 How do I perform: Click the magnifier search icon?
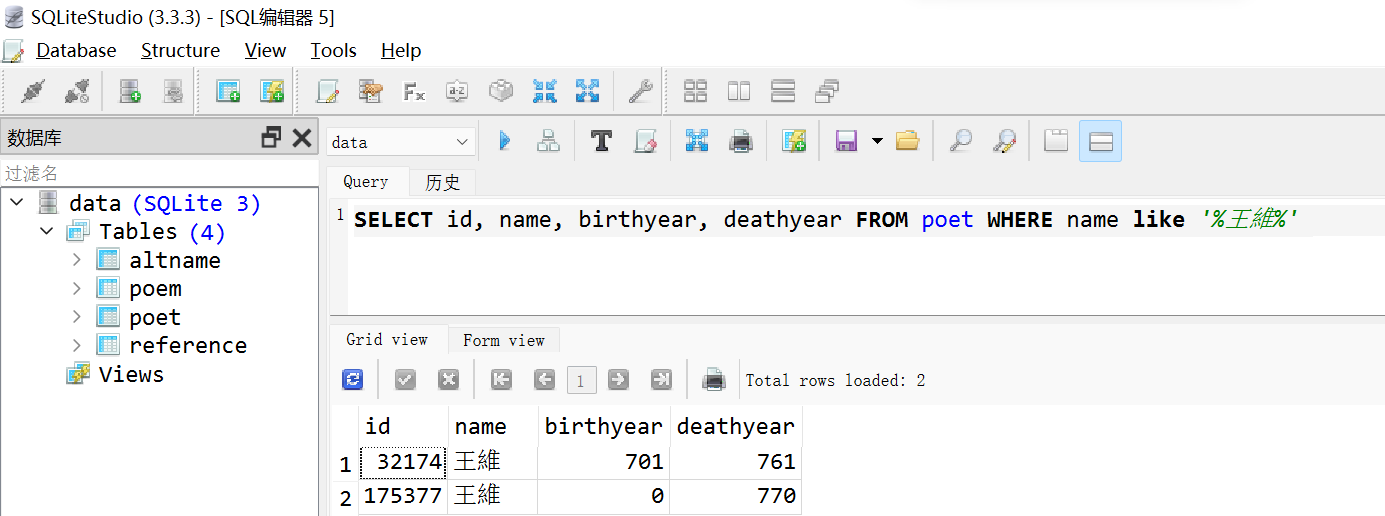coord(960,141)
